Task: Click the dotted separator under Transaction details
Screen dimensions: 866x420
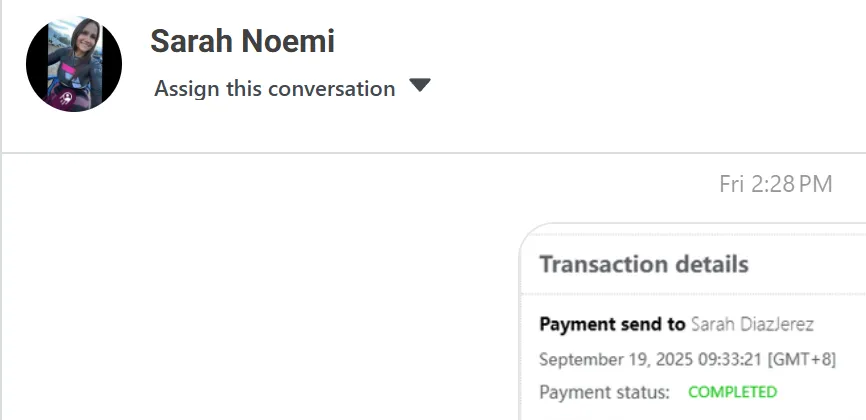Action: (690, 294)
